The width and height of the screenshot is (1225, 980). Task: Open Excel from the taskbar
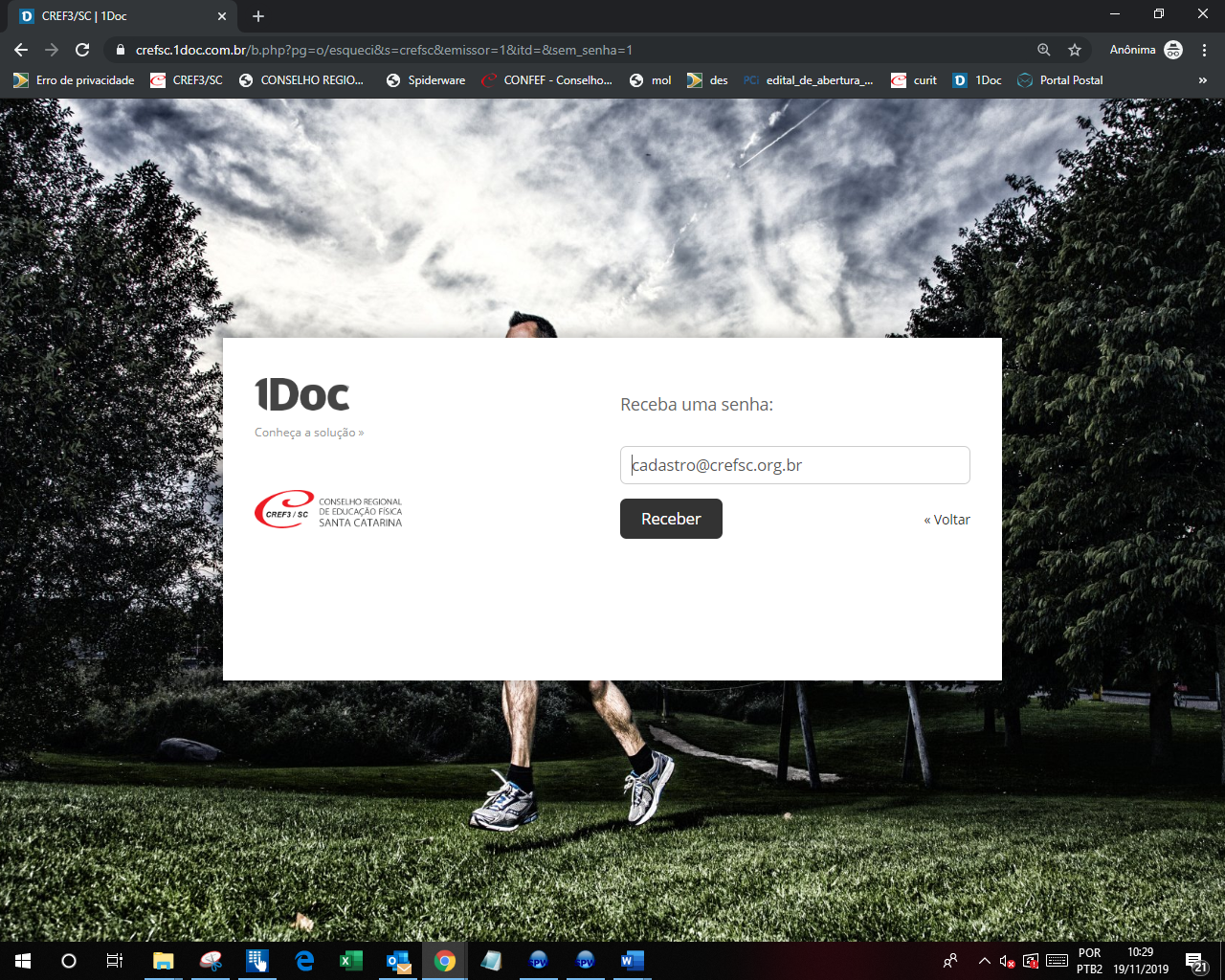pyautogui.click(x=351, y=961)
